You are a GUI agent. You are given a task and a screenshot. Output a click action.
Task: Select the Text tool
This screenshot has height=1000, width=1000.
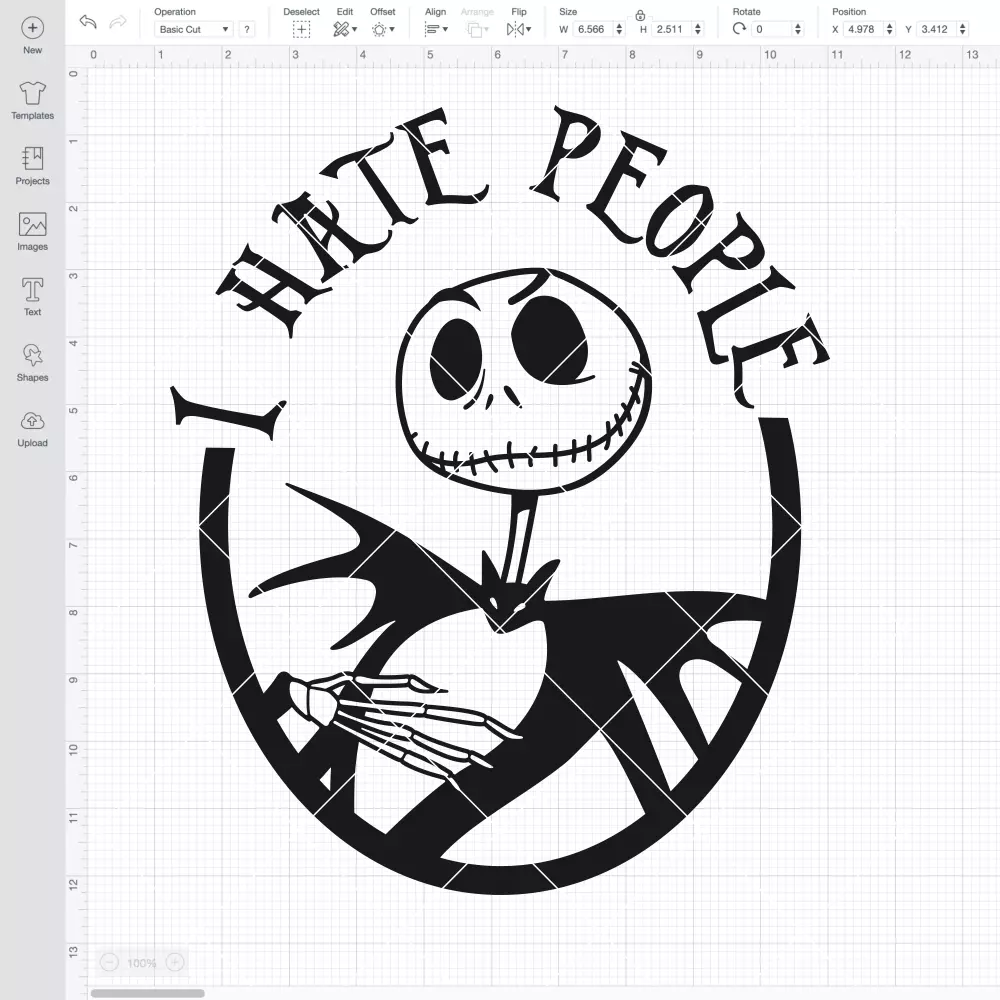pyautogui.click(x=33, y=297)
